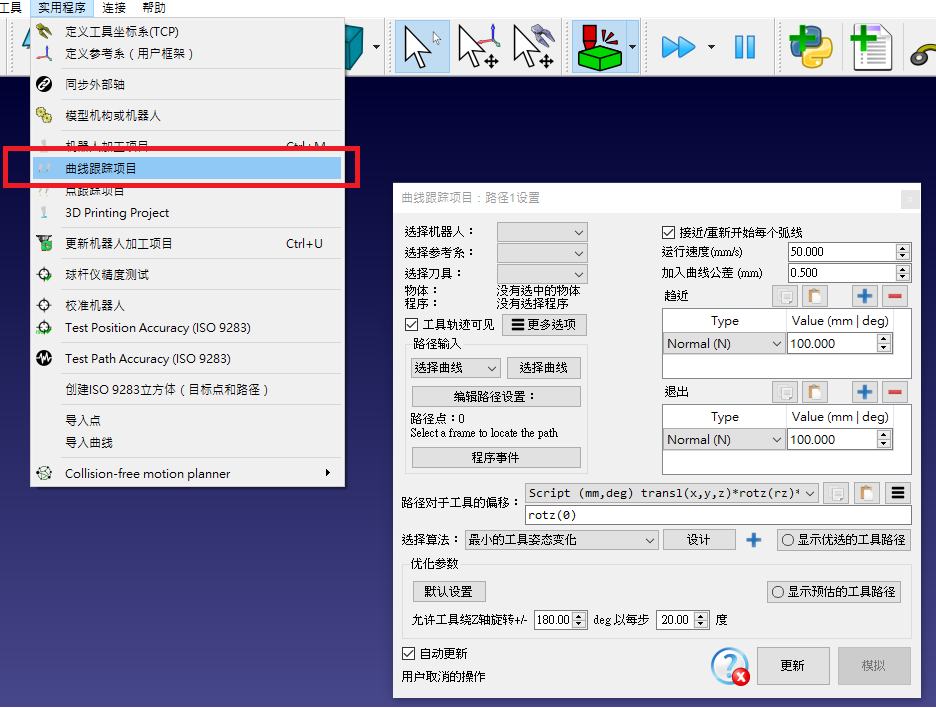Screen dimensions: 936x708
Task: Choose 导入点 menu entry
Action: click(187, 420)
